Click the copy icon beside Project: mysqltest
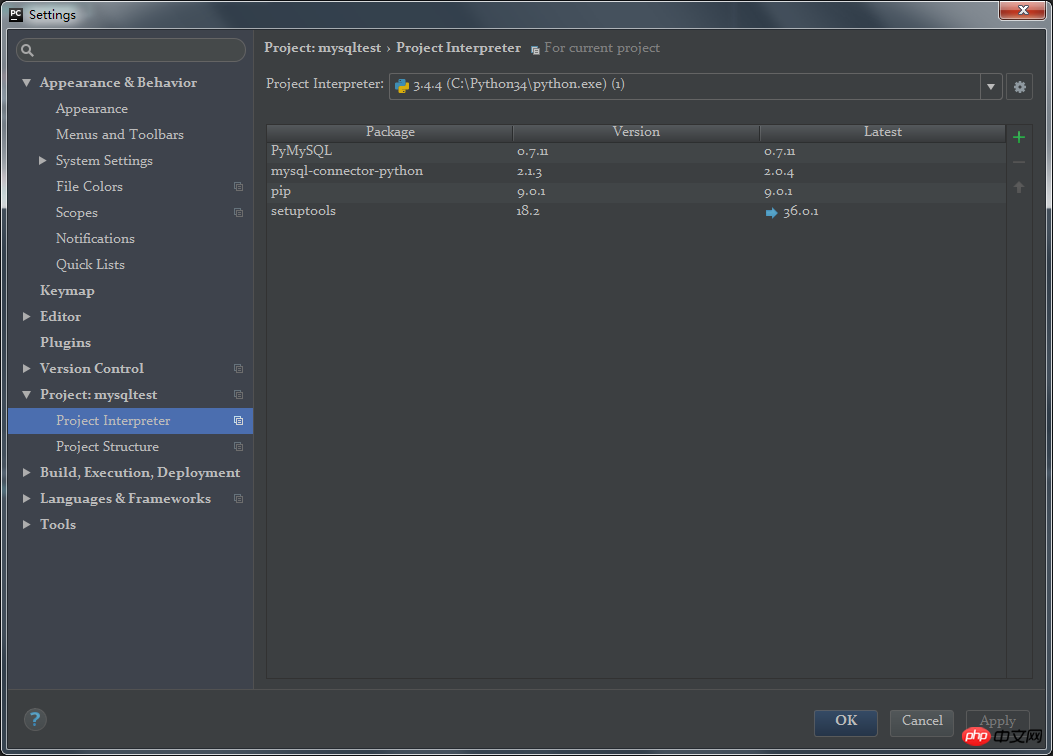The image size is (1053, 756). 238,395
